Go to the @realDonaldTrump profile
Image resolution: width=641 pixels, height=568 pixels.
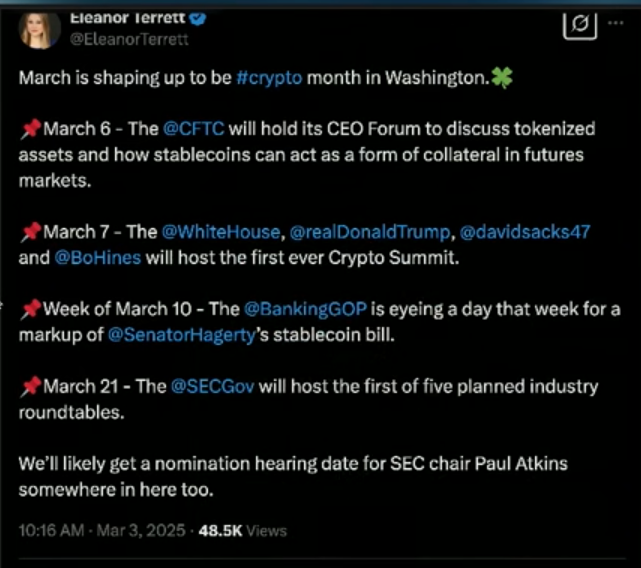point(369,232)
